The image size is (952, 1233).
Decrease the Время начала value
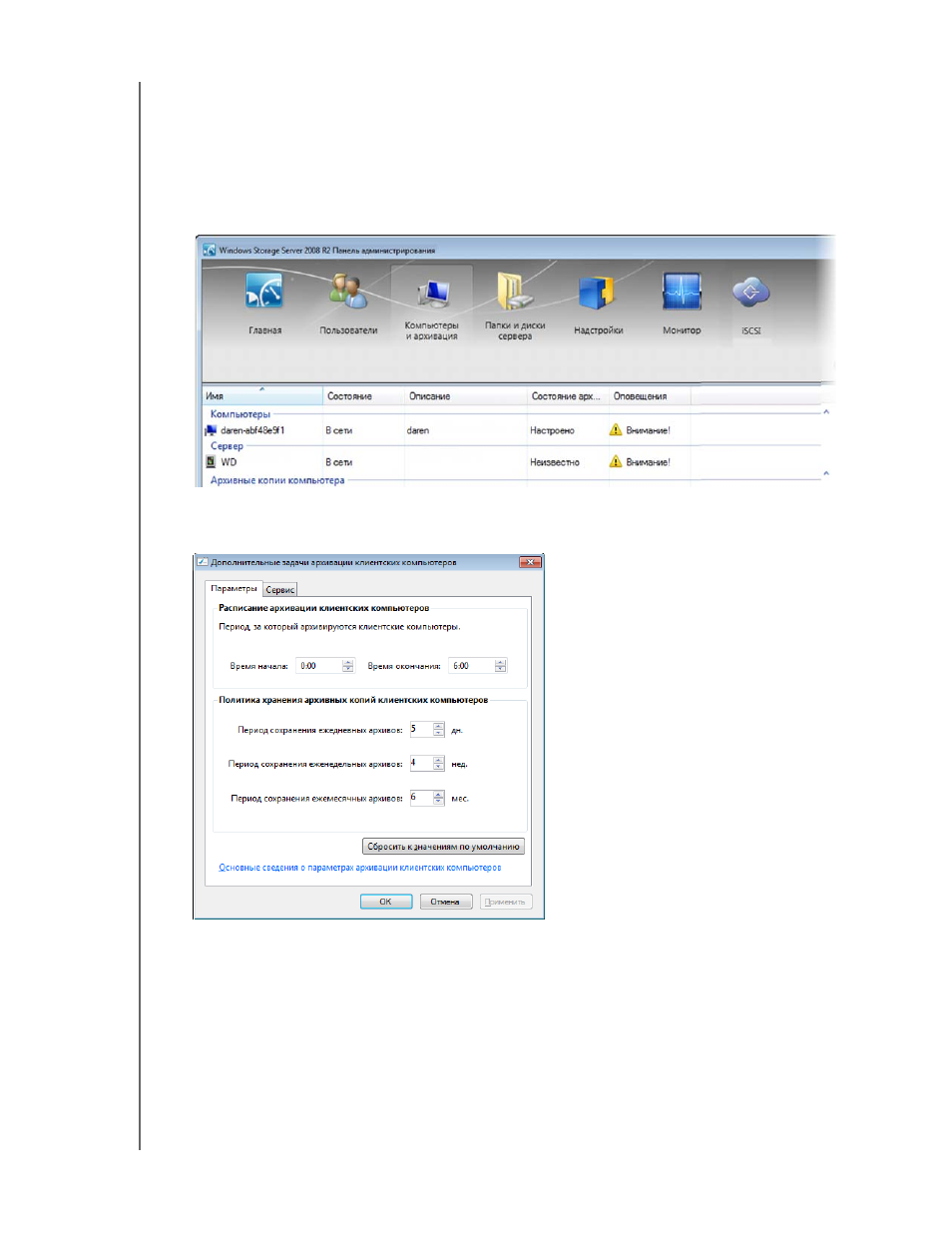tap(348, 669)
